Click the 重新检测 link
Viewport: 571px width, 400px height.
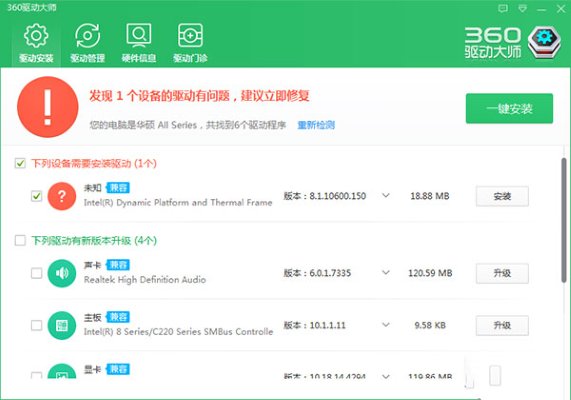tap(316, 125)
